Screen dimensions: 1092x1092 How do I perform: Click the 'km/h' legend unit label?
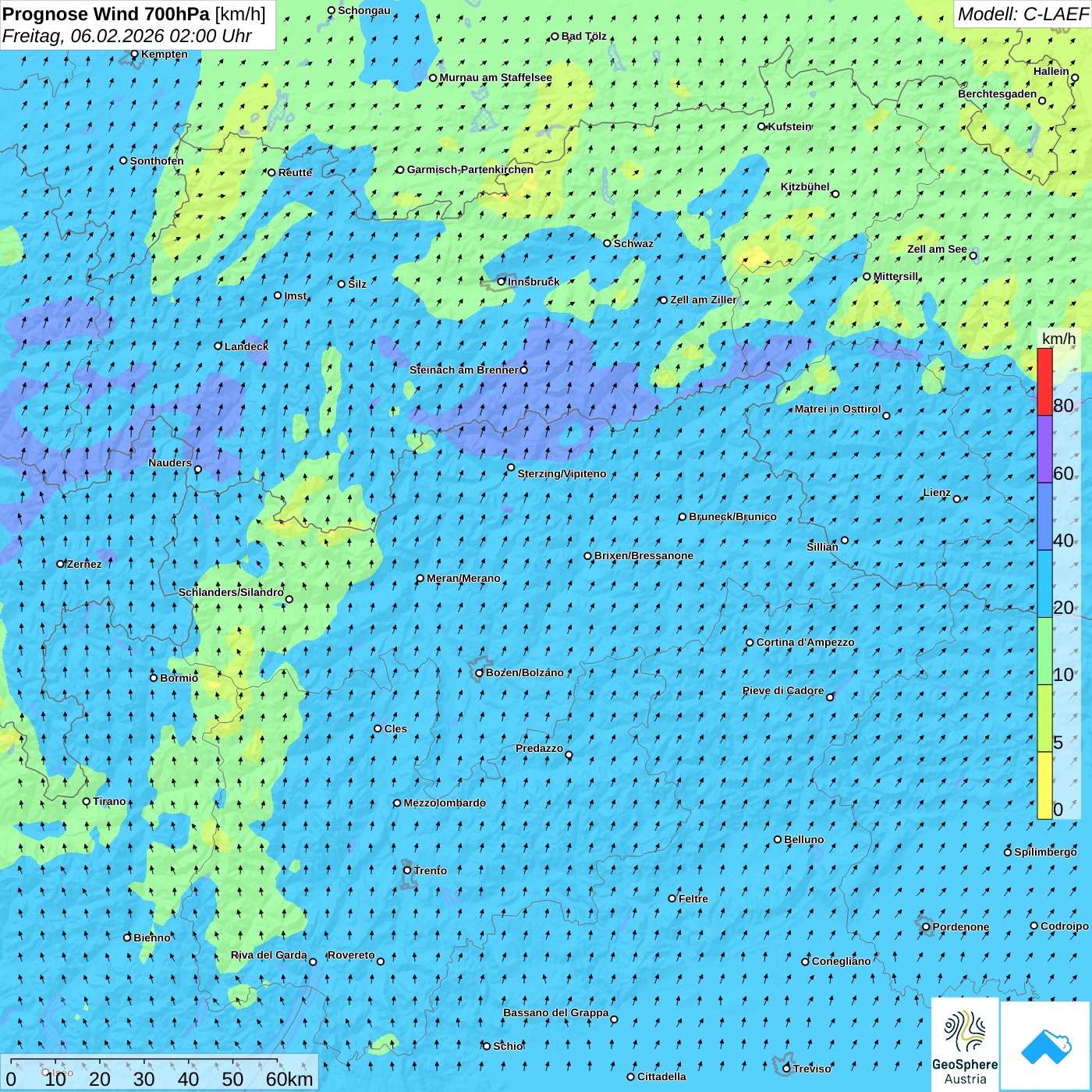[1058, 339]
